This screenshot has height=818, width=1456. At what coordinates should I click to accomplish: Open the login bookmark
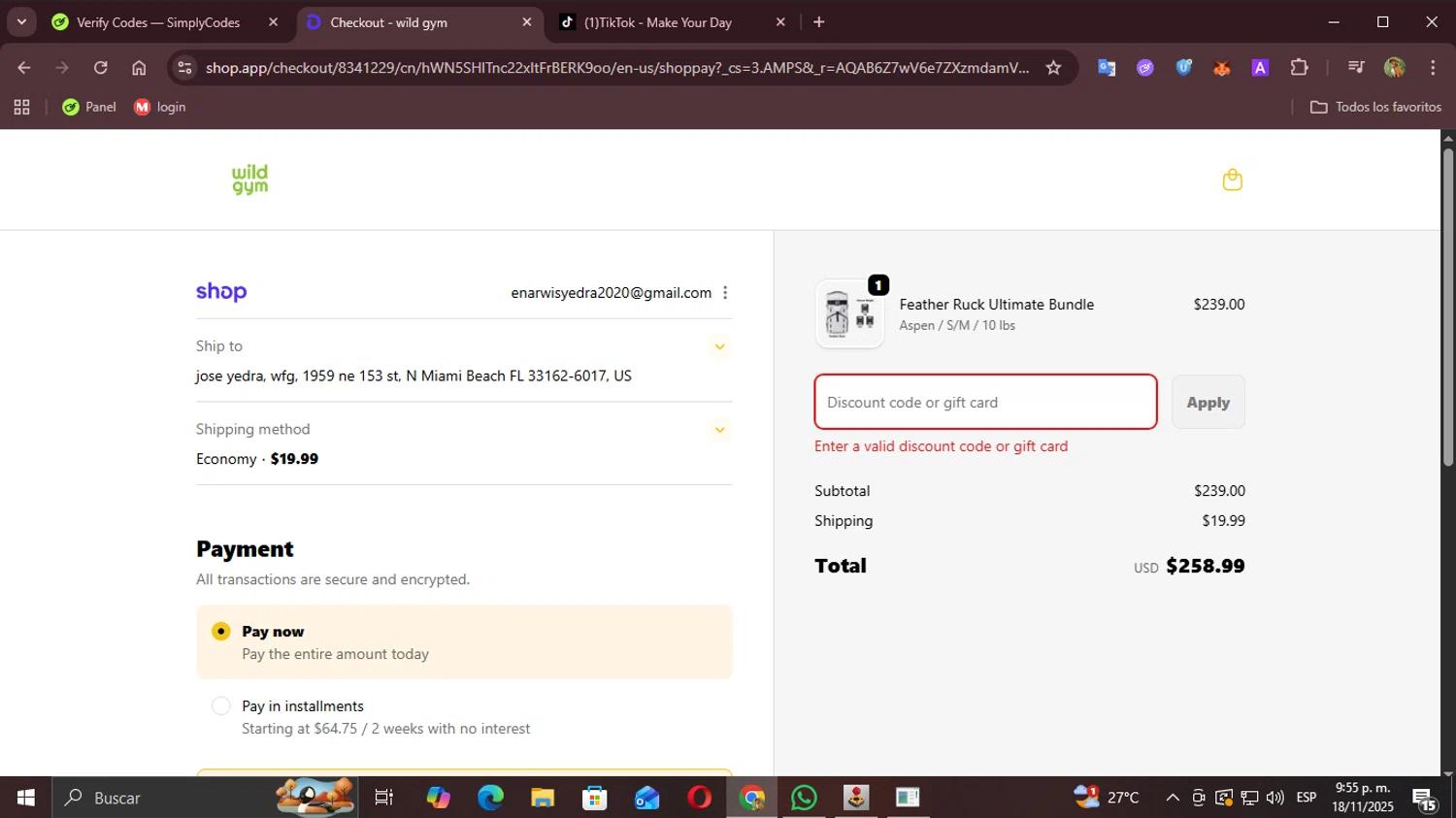(160, 107)
